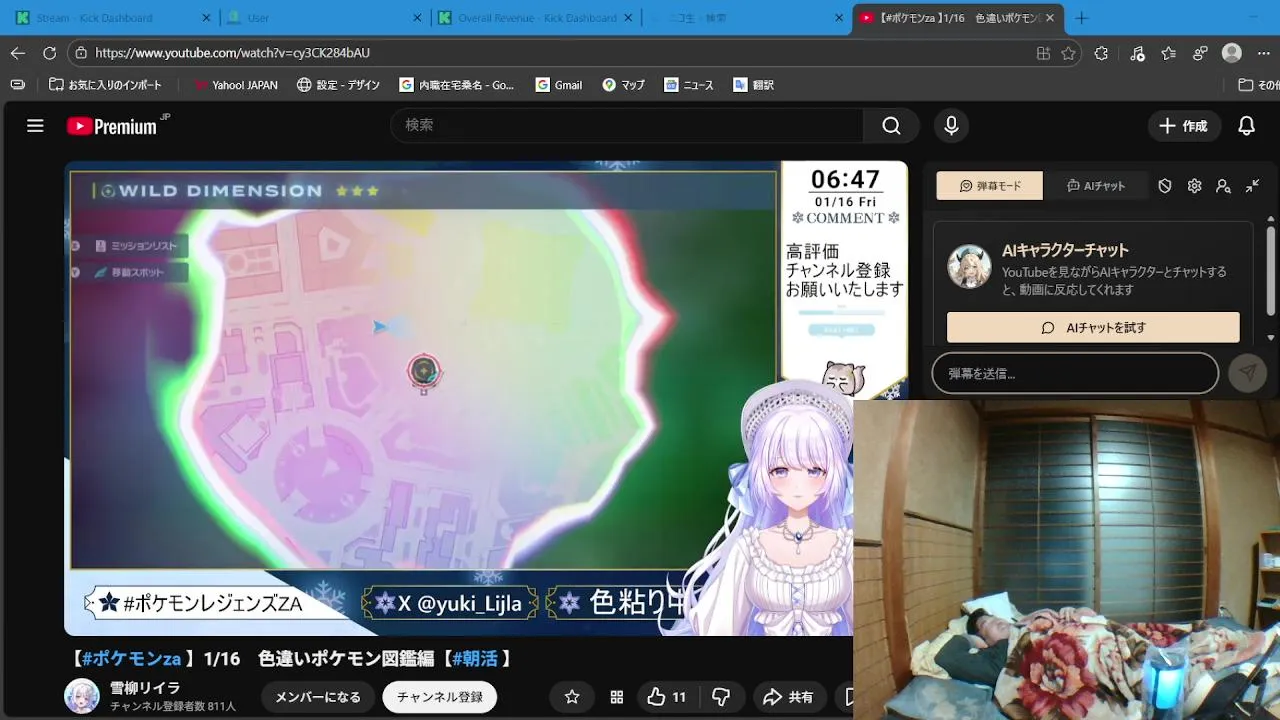This screenshot has height=720, width=1280.
Task: Open favorites list toolbar icon
Action: point(1168,53)
